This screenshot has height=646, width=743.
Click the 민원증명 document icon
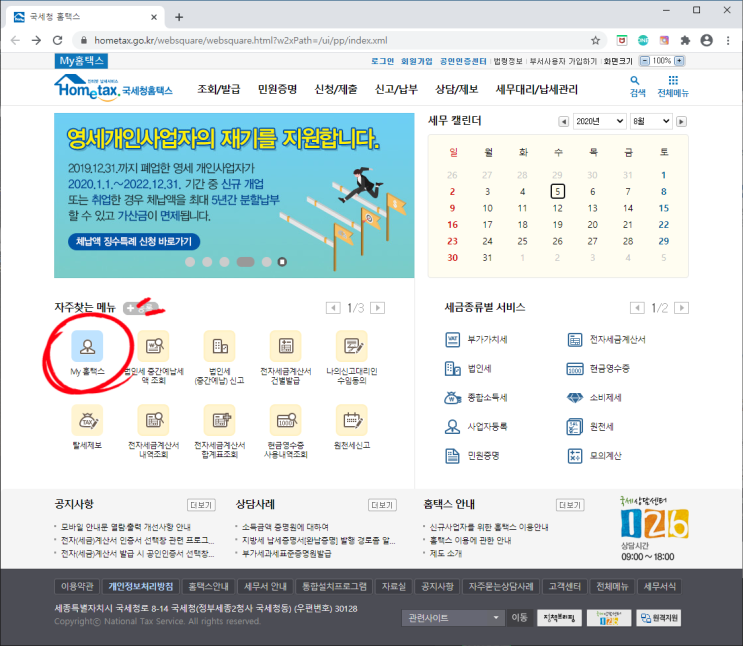pyautogui.click(x=453, y=455)
